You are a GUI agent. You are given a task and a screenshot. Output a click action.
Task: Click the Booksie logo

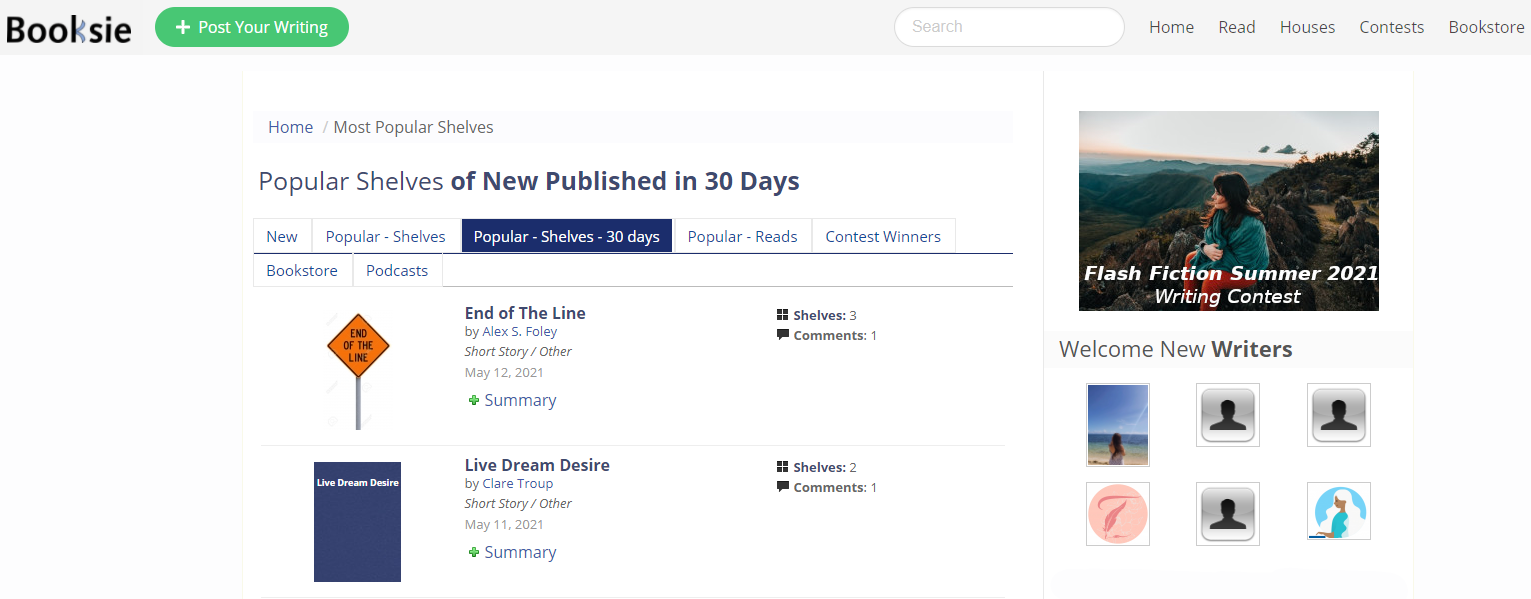(x=67, y=28)
